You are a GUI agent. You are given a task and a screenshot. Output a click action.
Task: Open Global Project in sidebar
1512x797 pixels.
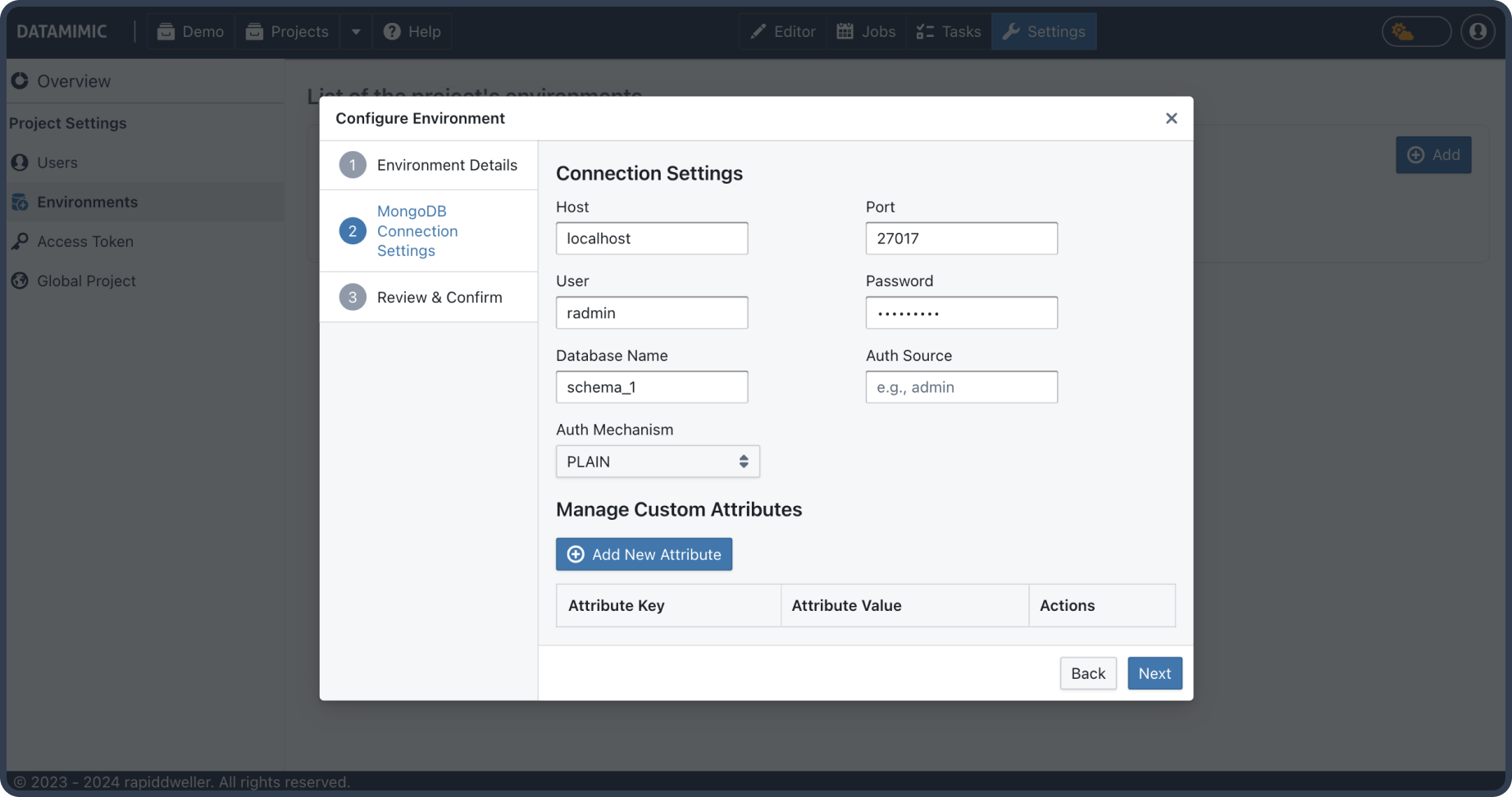(x=86, y=280)
